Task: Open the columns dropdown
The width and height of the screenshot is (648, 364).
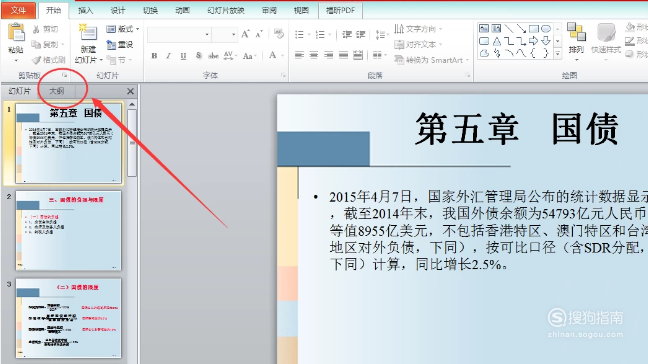Action: pyautogui.click(x=379, y=55)
